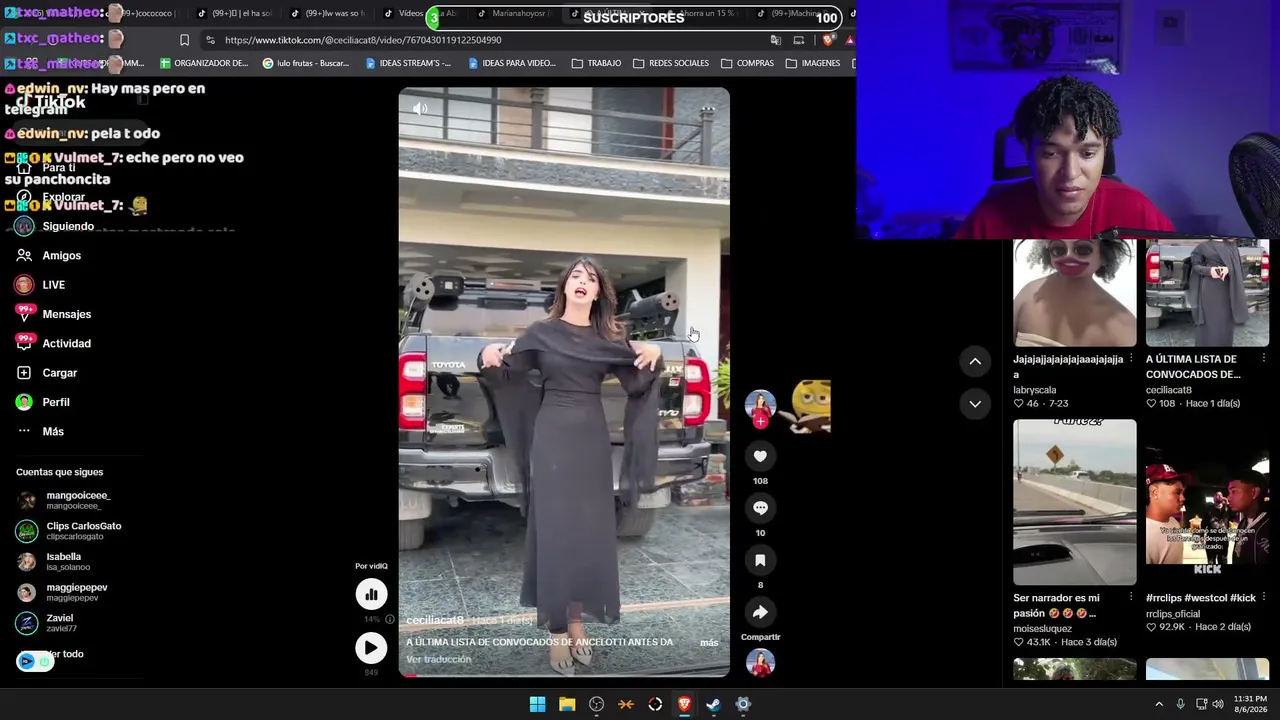Open the REDES SOCIALES bookmarks folder
The image size is (1280, 720).
click(x=670, y=63)
